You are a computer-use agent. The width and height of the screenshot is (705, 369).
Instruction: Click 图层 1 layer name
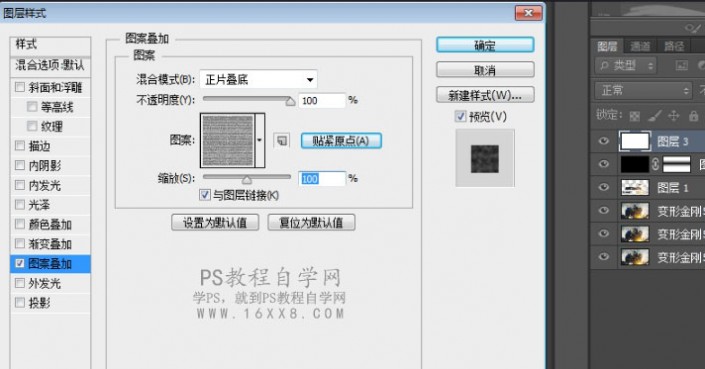pyautogui.click(x=673, y=188)
